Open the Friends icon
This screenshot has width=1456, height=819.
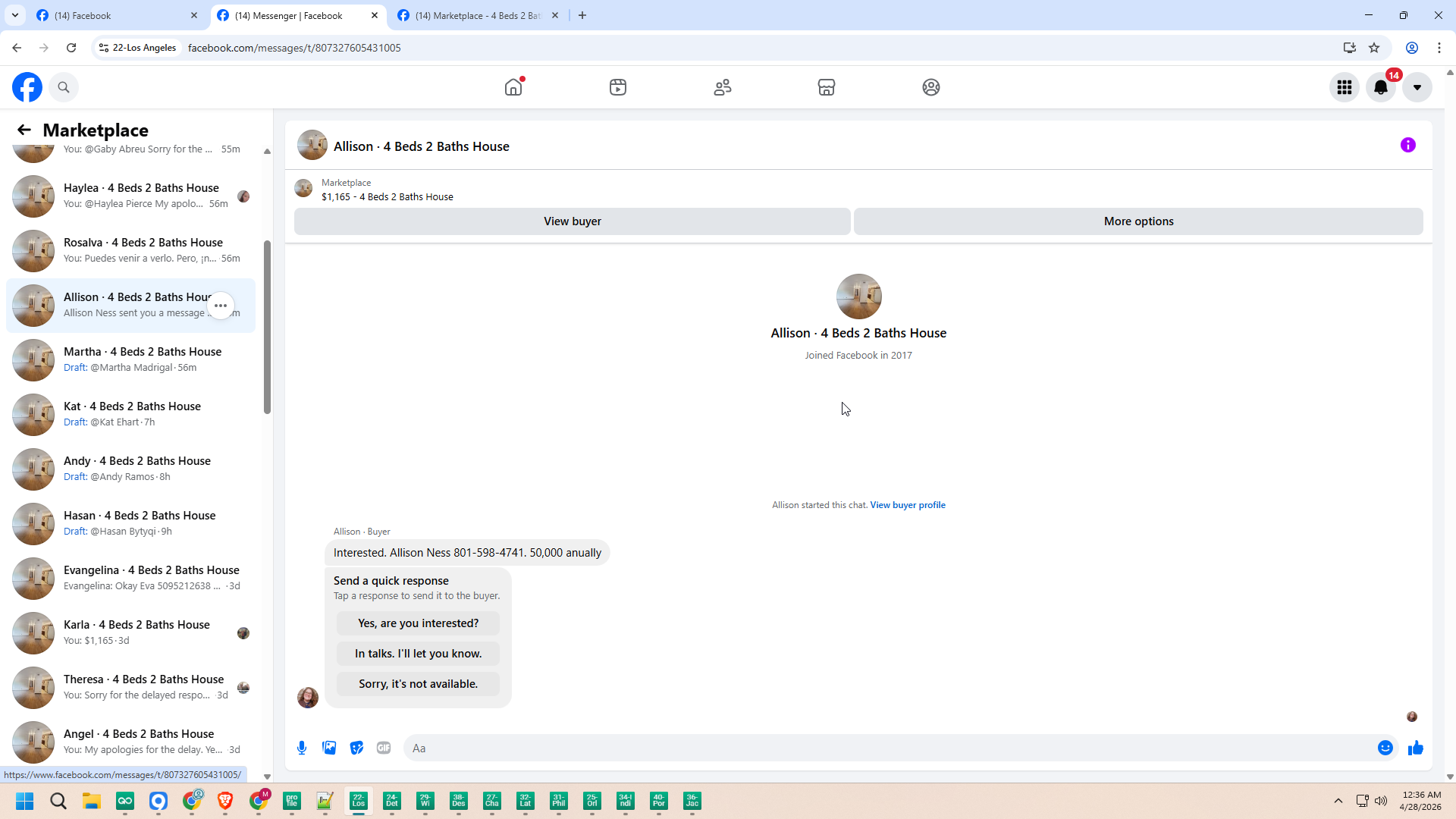click(723, 87)
